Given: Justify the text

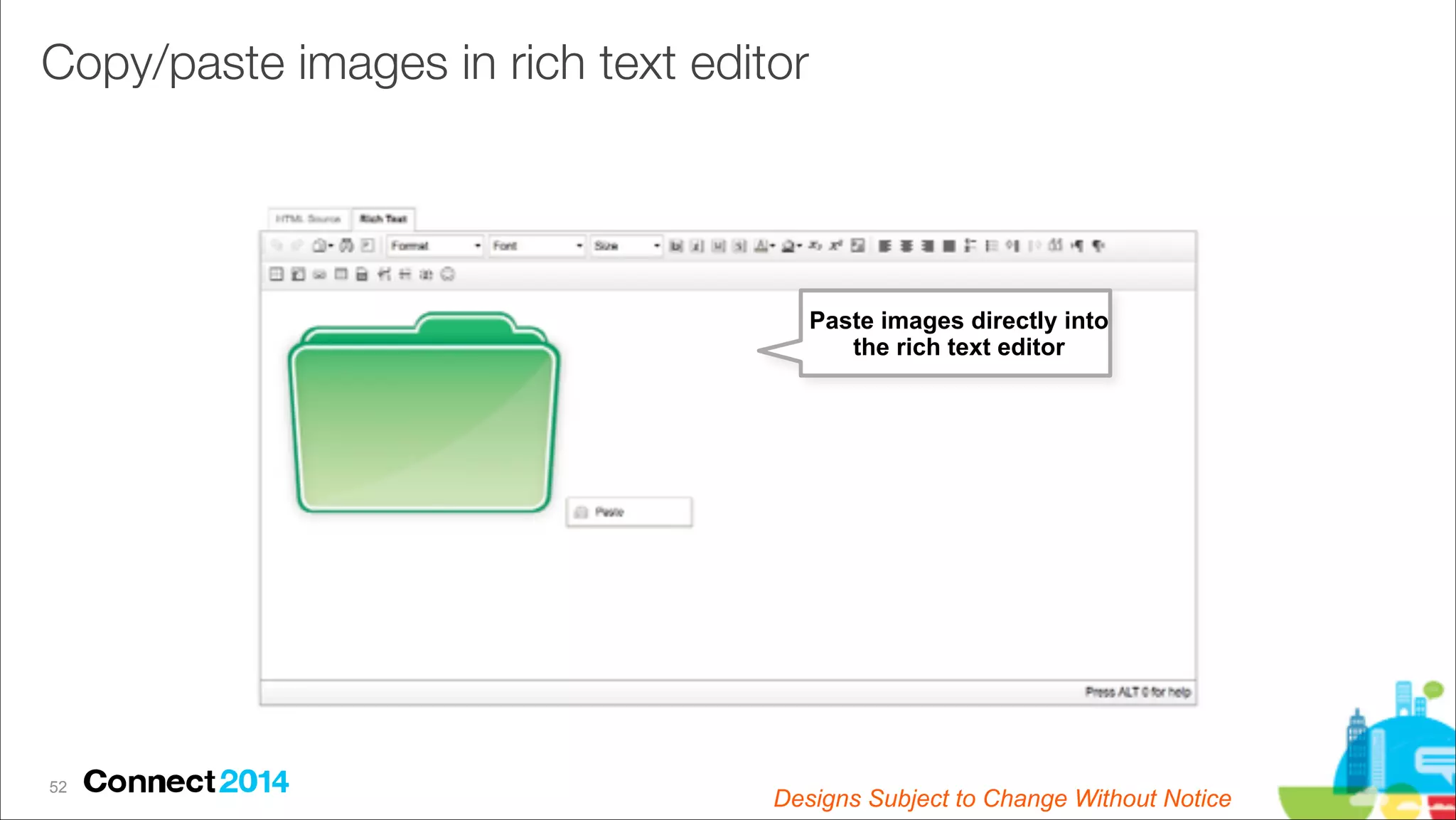Looking at the screenshot, I should 949,246.
